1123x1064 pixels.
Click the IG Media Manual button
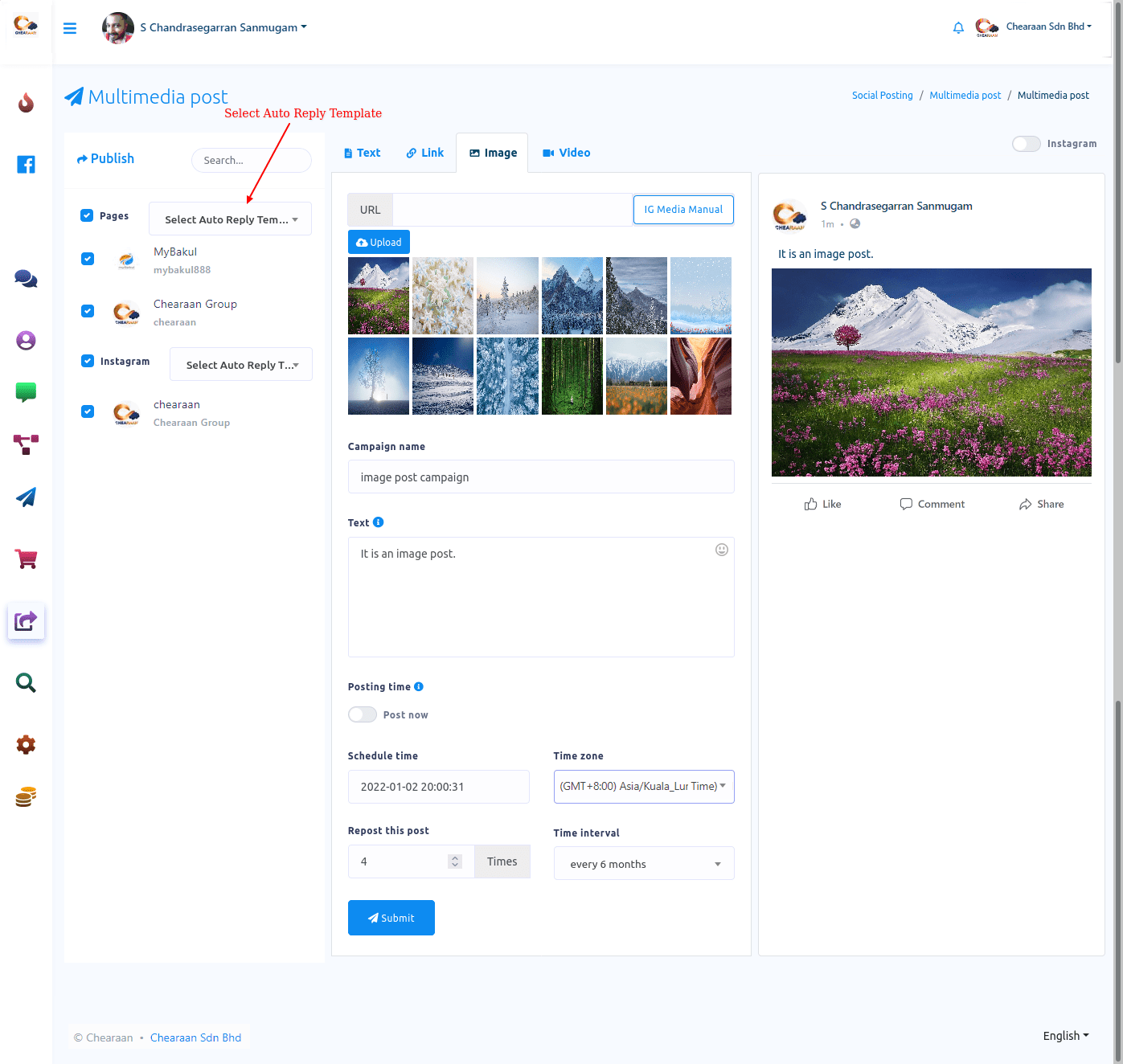tap(682, 210)
